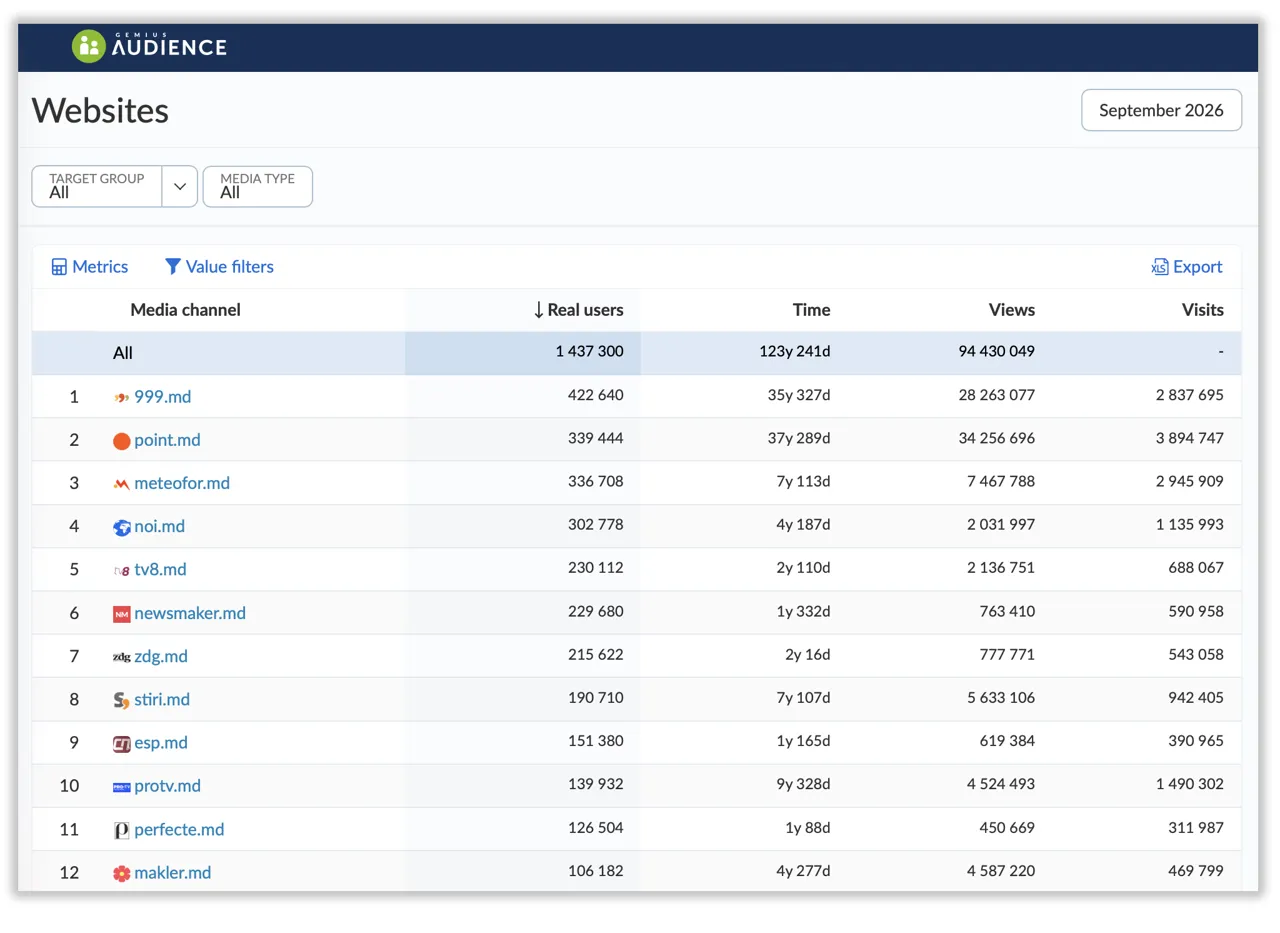This screenshot has height=933, width=1280.
Task: Click the XLS Export icon
Action: pyautogui.click(x=1160, y=267)
